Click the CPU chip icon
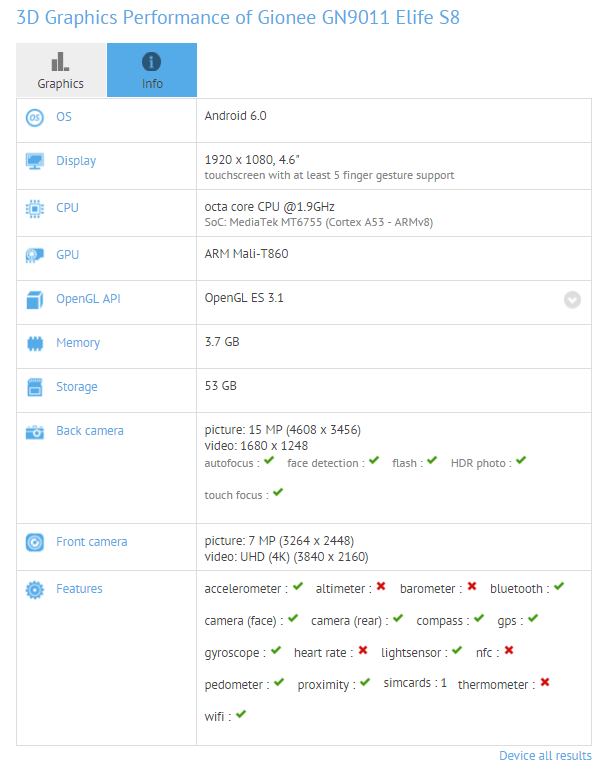This screenshot has width=607, height=775. (35, 209)
